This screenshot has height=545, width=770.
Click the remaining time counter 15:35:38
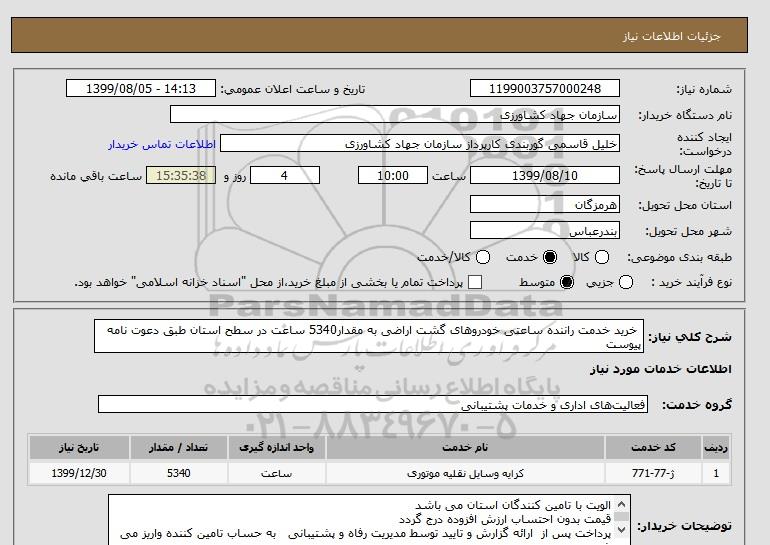click(181, 175)
